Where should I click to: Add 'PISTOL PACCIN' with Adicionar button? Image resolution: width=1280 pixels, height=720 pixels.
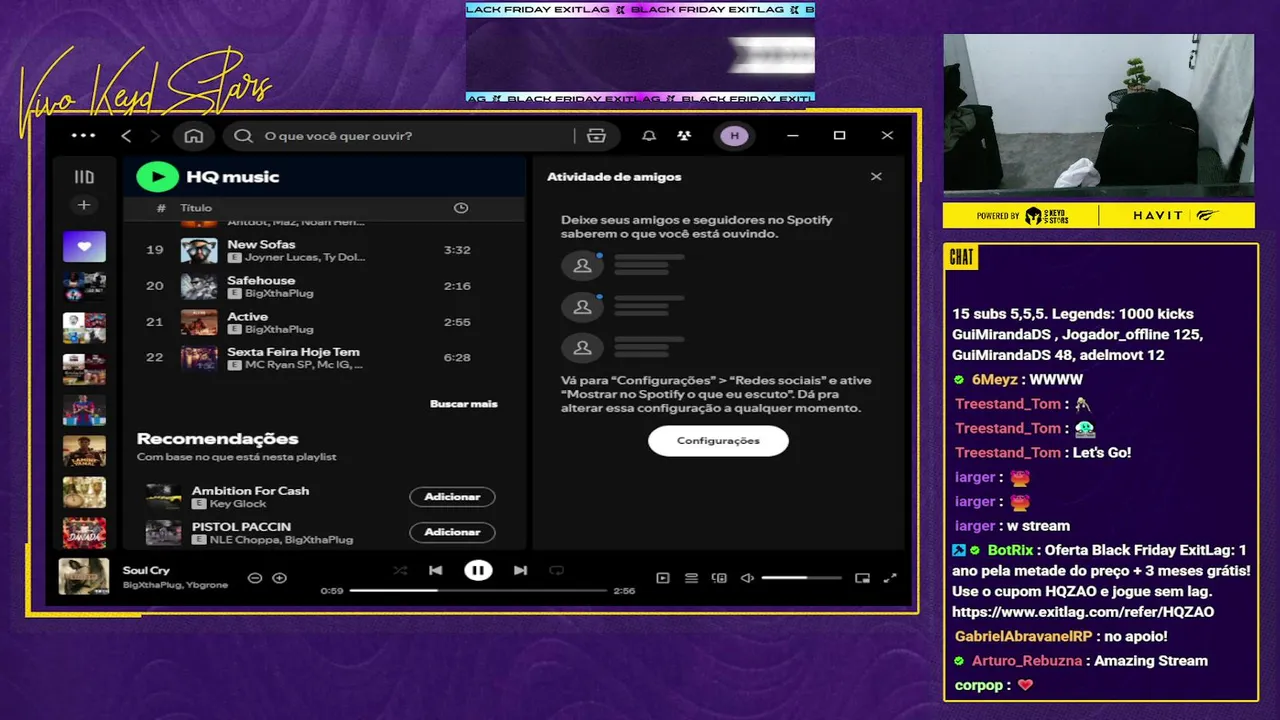tap(452, 532)
